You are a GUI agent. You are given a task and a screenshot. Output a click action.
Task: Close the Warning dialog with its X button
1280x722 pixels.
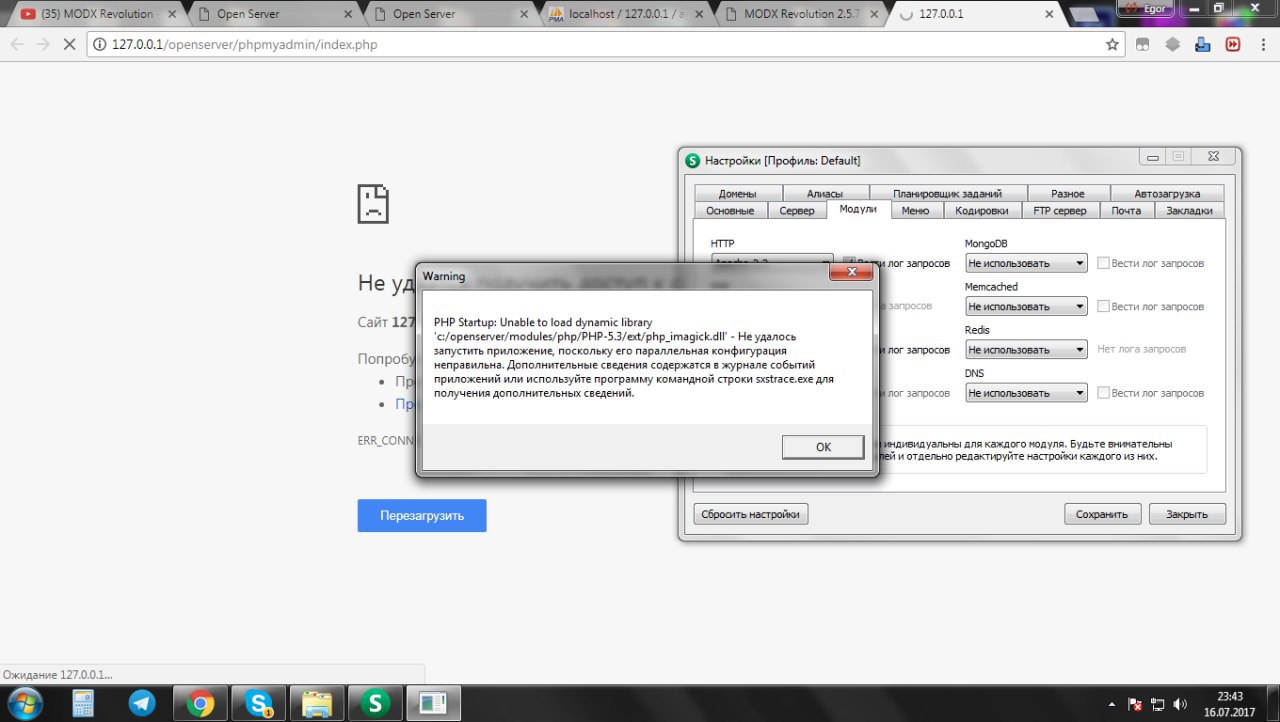click(x=852, y=271)
